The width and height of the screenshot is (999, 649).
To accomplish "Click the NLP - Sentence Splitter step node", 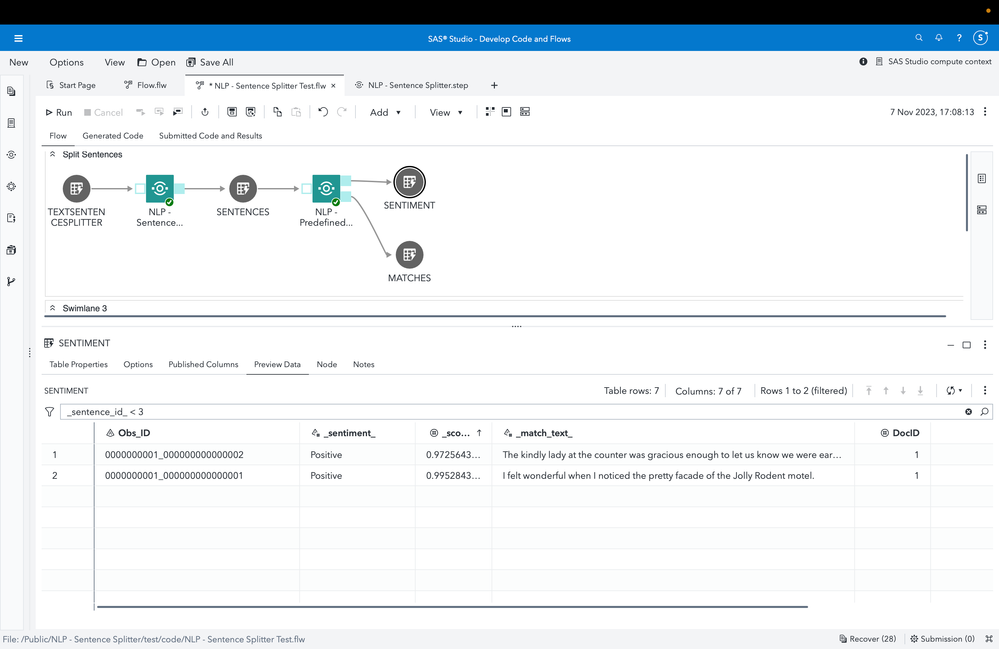I will click(159, 188).
